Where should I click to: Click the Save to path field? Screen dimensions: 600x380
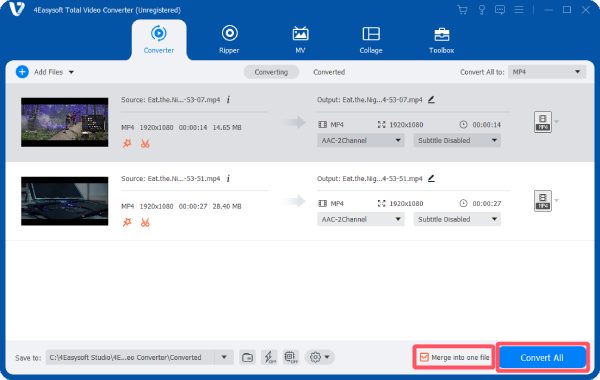130,357
